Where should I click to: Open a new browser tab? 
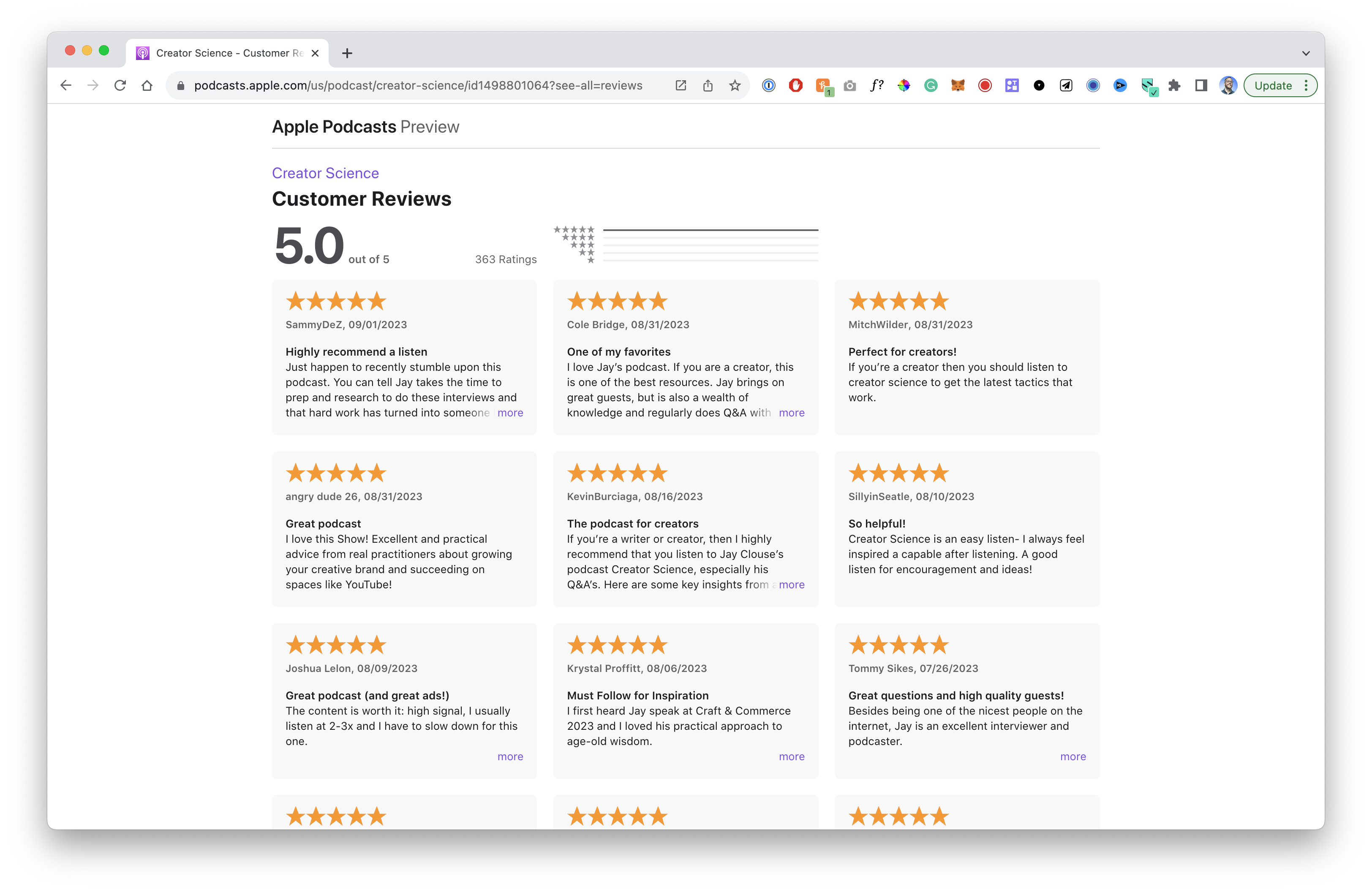(347, 53)
